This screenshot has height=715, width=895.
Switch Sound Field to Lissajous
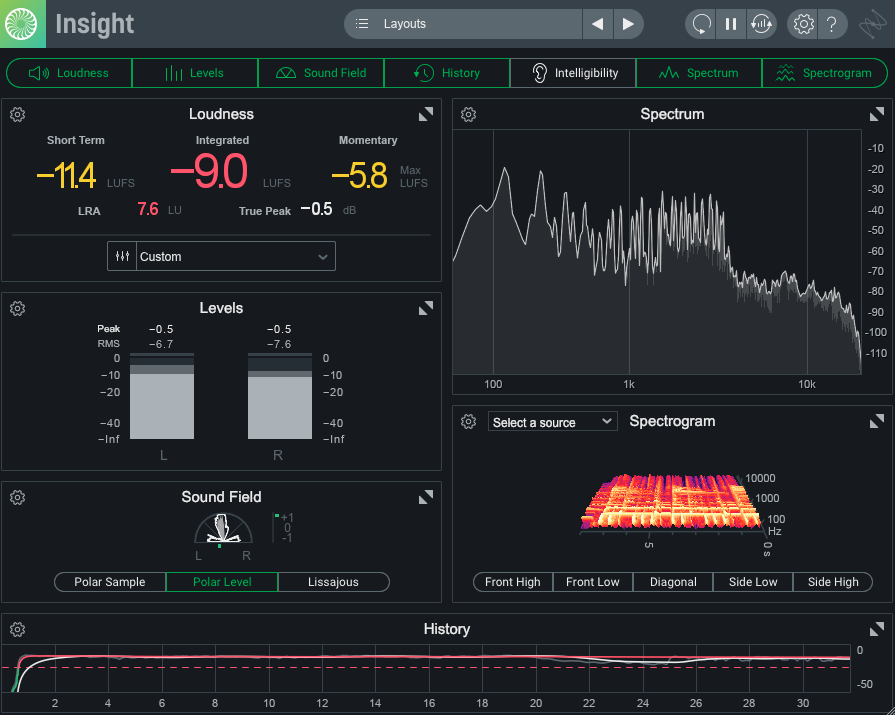pyautogui.click(x=333, y=582)
